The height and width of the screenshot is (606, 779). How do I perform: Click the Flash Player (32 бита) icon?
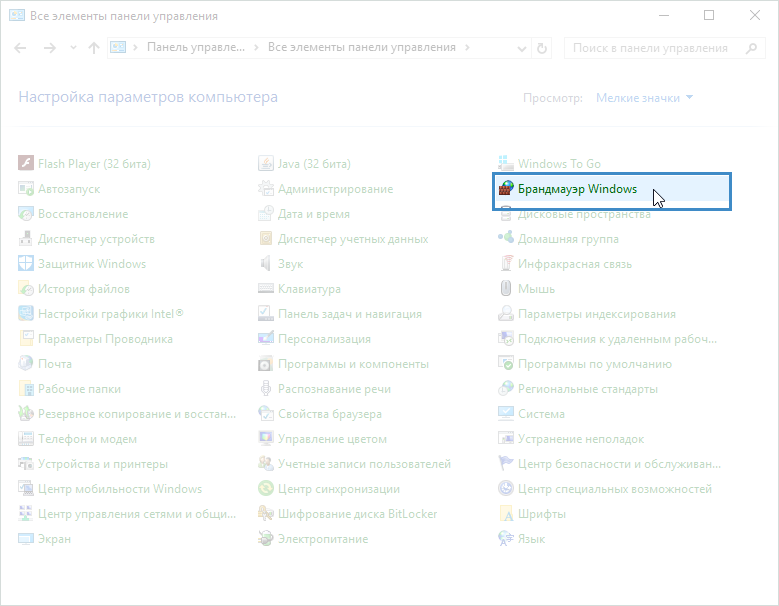click(x=27, y=164)
